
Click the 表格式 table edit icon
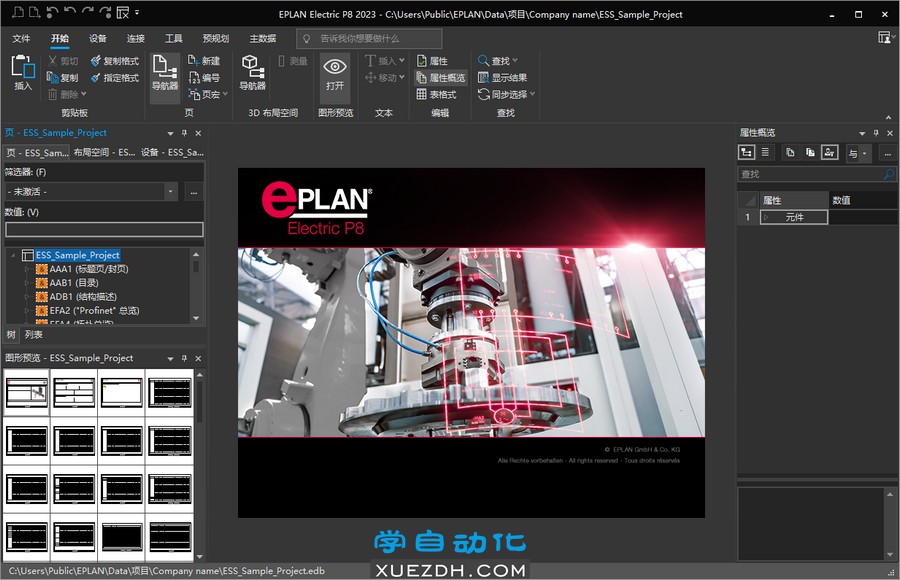coord(422,94)
